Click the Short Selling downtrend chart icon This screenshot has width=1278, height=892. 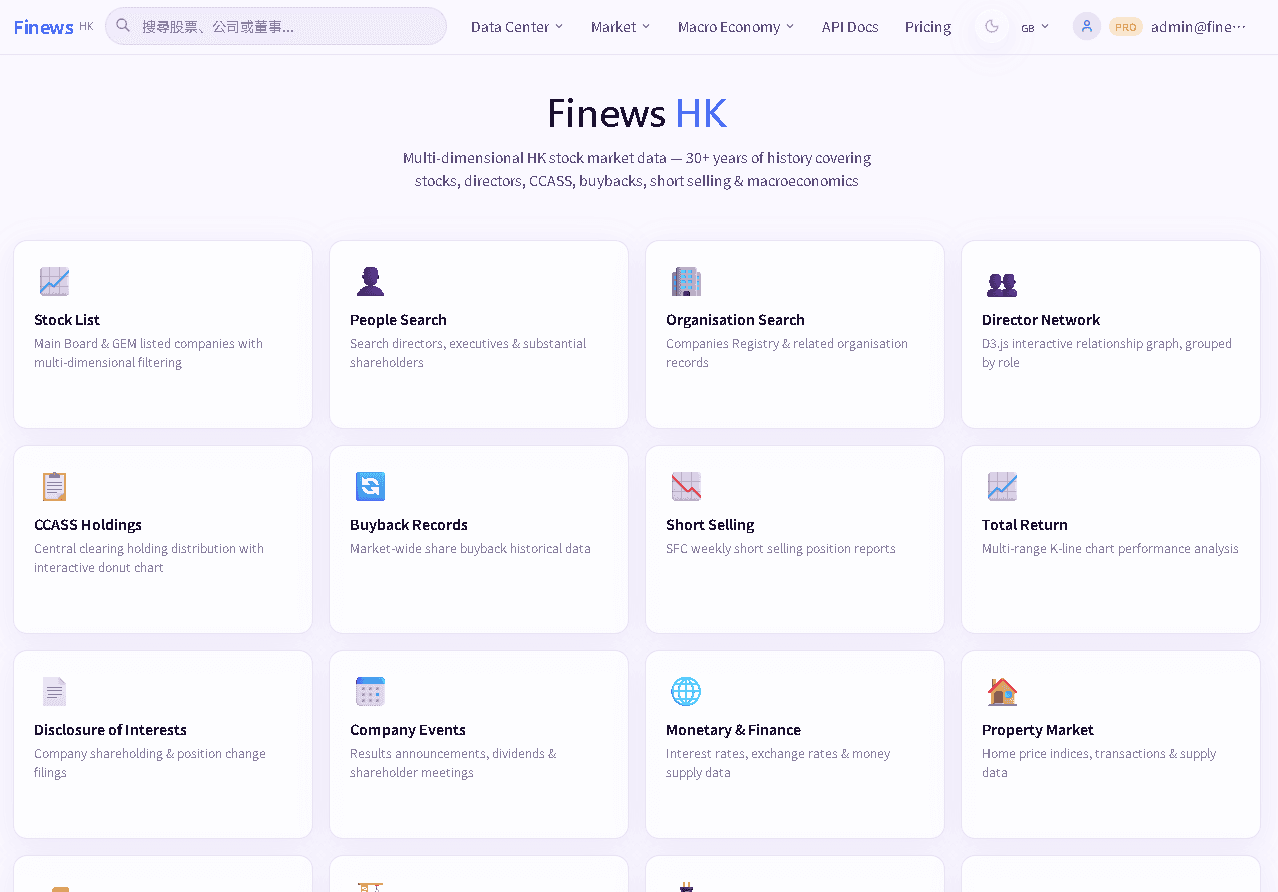point(686,487)
